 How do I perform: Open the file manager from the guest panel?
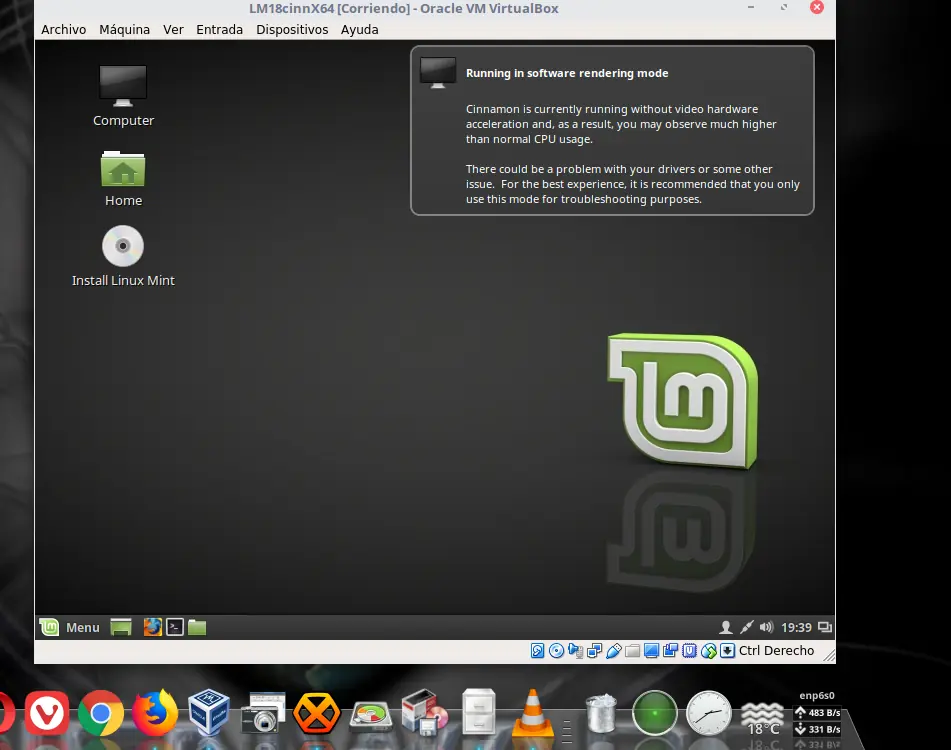coord(197,627)
